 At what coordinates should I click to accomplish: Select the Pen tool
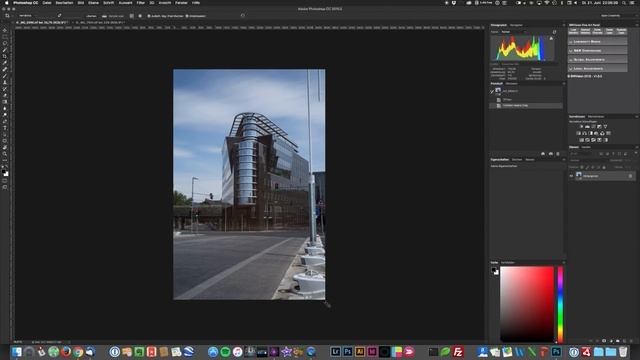pyautogui.click(x=5, y=122)
